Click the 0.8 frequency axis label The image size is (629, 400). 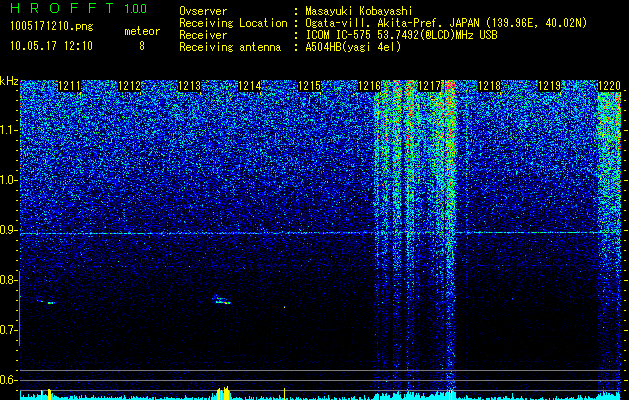[x=9, y=280]
